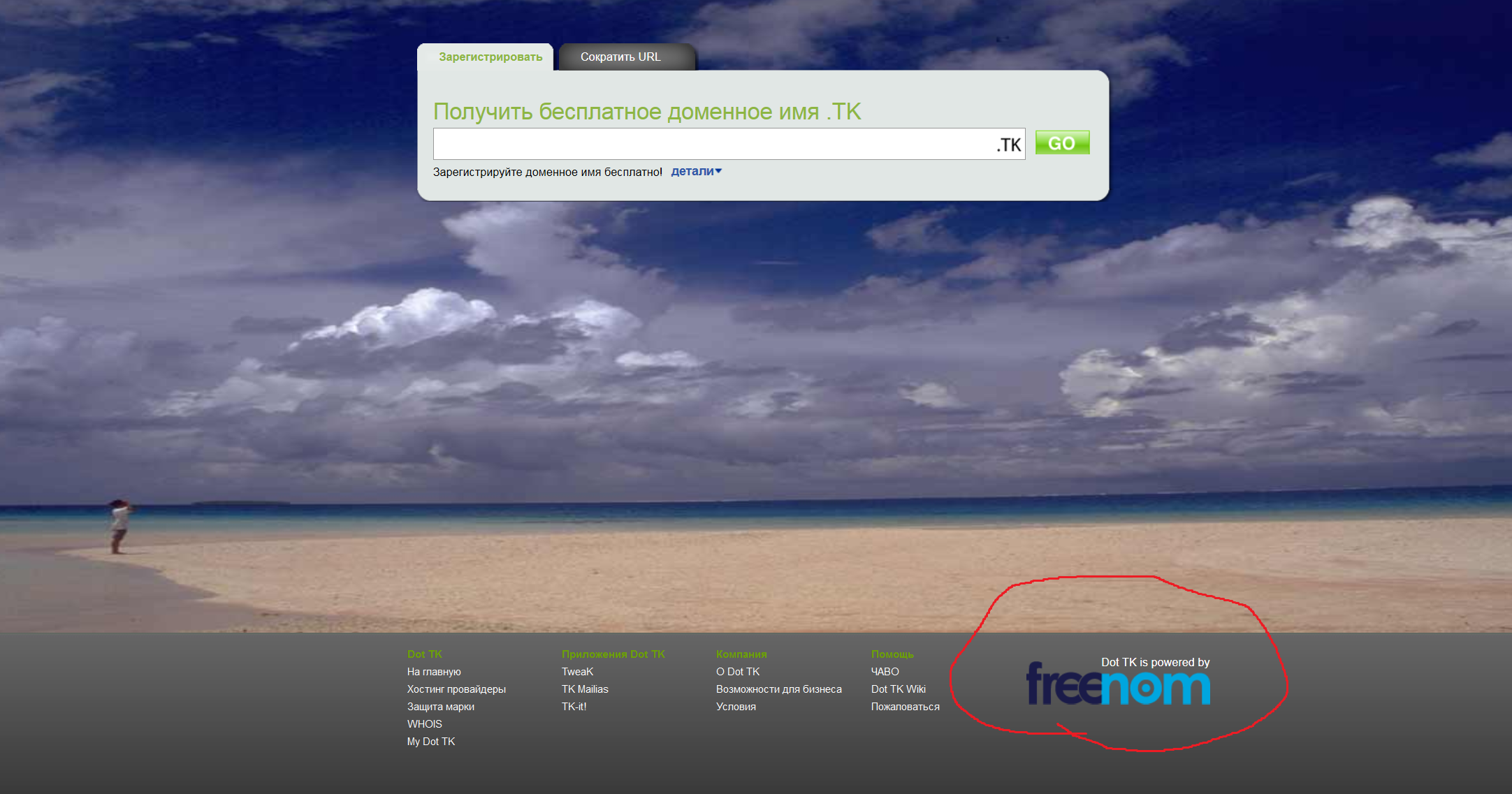The height and width of the screenshot is (794, 1512).
Task: Open the На главную footer link
Action: (434, 672)
